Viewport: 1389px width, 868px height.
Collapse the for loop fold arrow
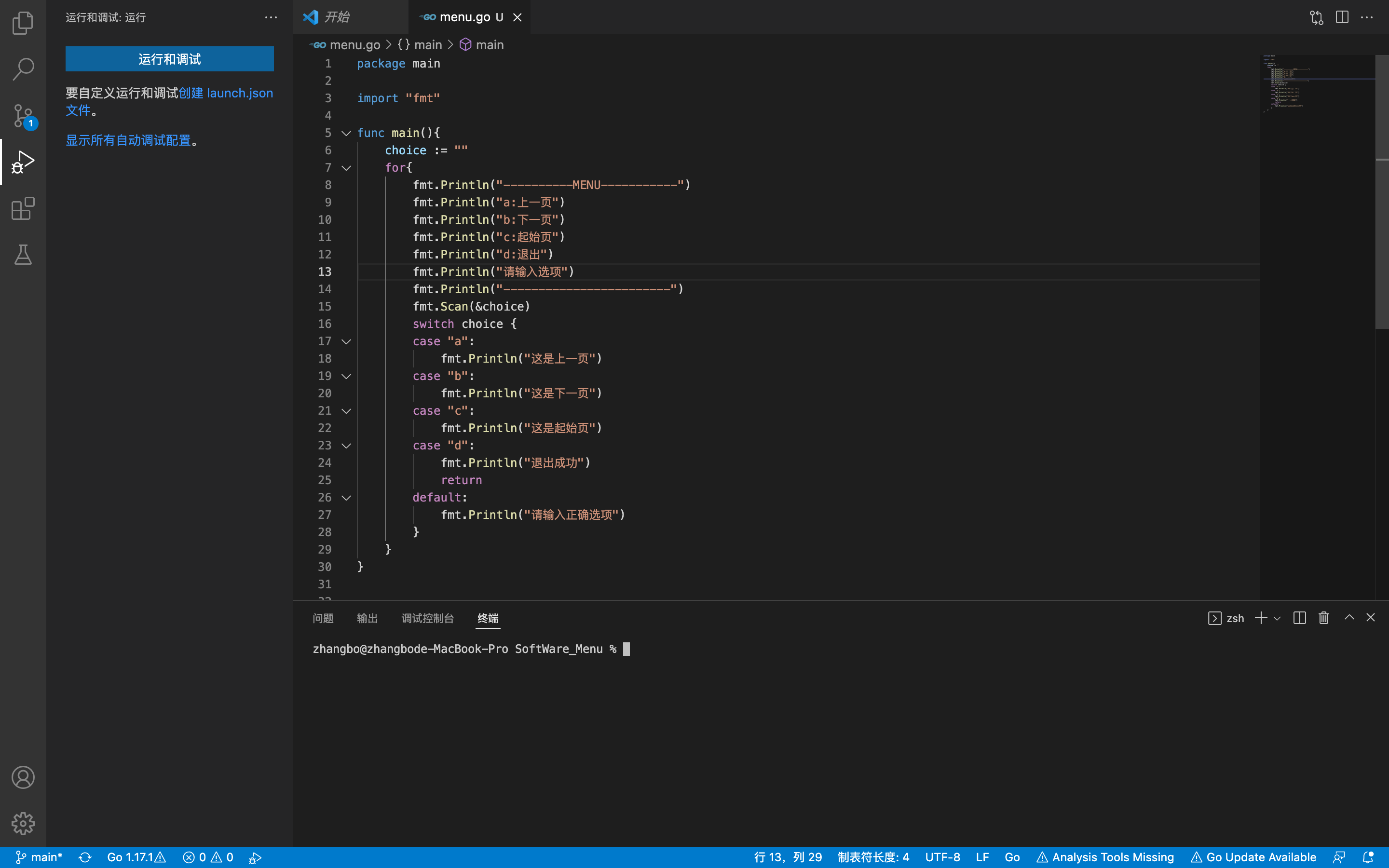[x=346, y=168]
